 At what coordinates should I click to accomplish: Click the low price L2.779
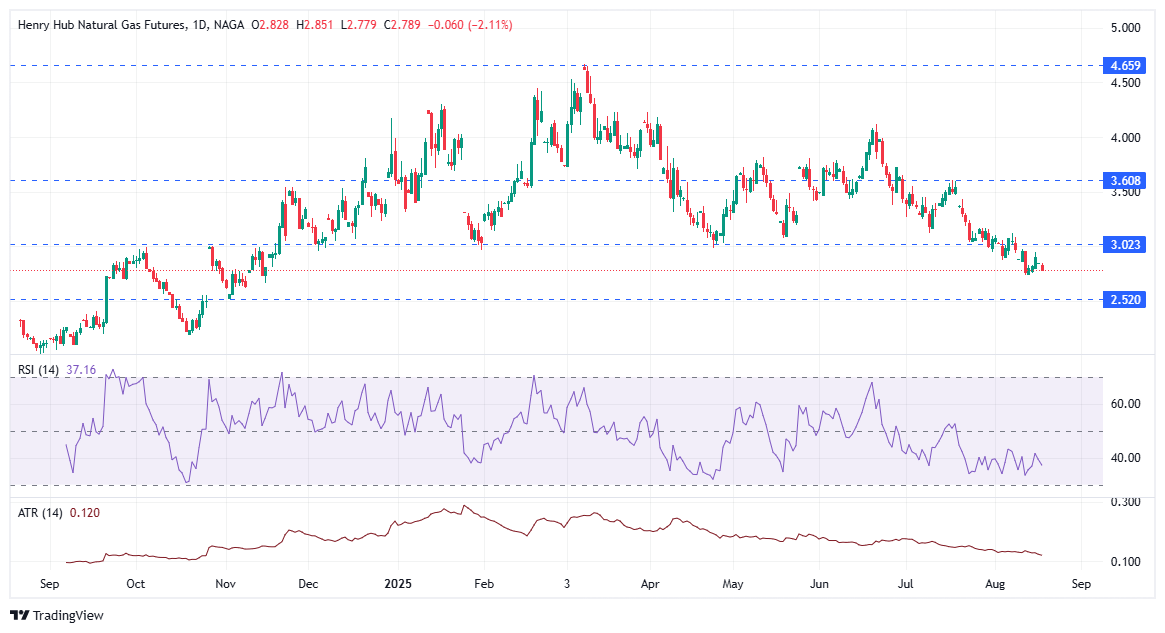pos(359,25)
